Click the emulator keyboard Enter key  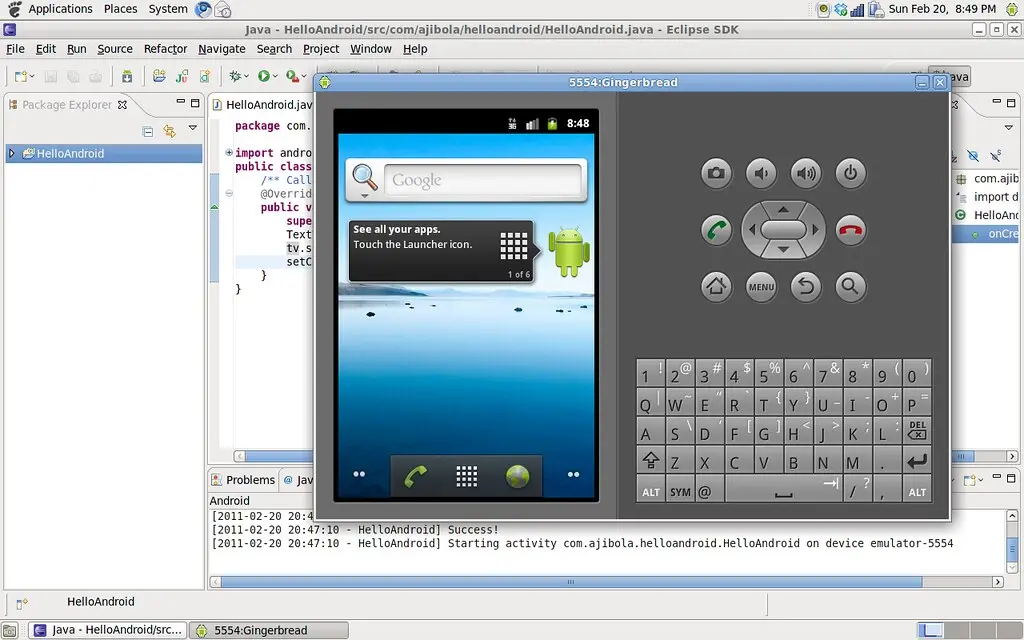coord(917,461)
